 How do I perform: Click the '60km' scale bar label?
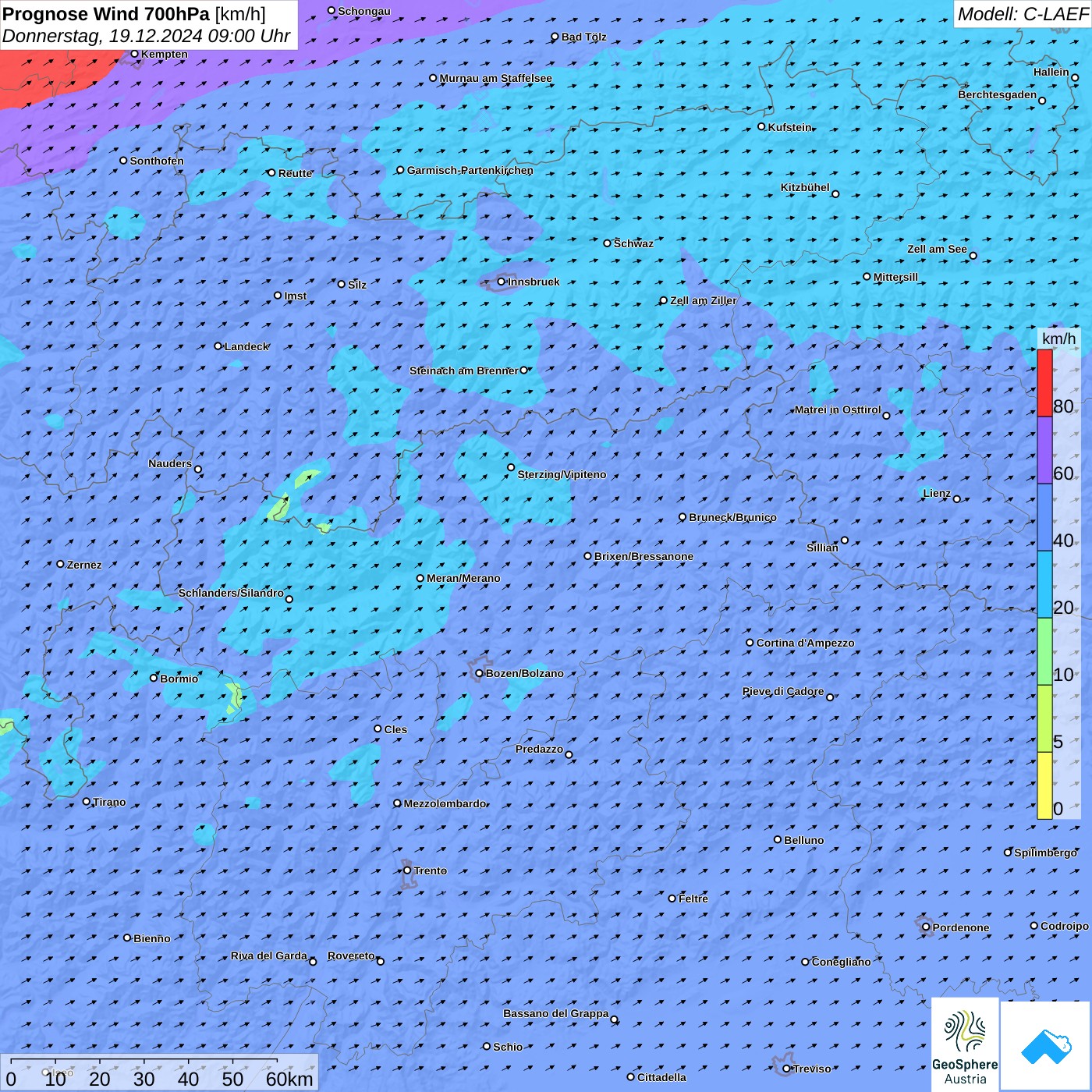289,1079
